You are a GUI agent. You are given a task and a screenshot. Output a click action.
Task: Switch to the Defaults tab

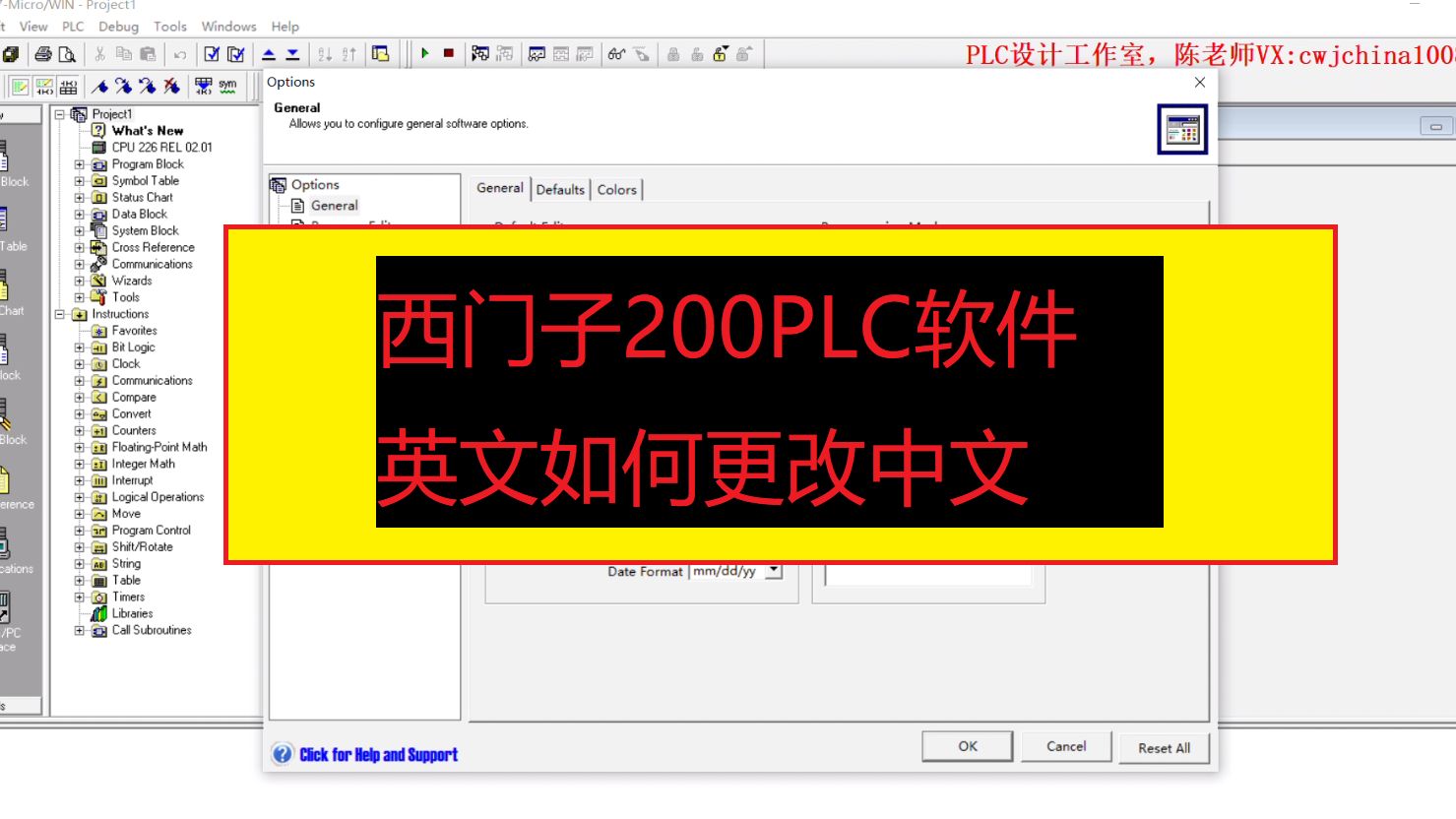tap(560, 189)
